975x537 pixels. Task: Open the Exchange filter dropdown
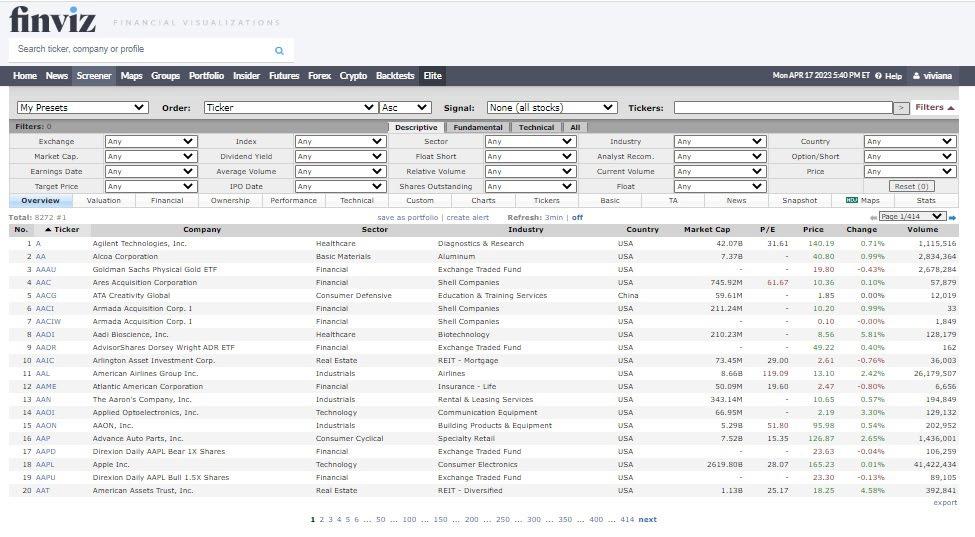[151, 142]
